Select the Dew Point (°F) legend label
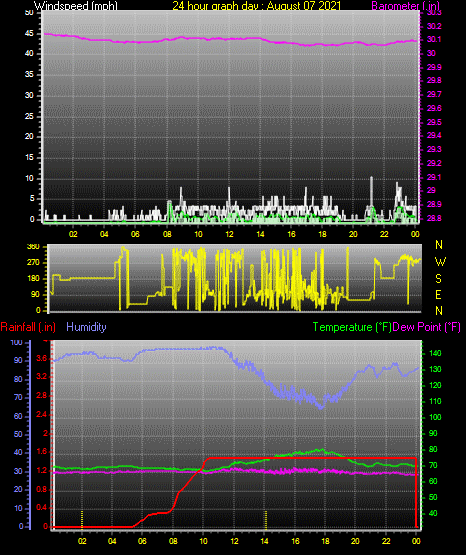466x555 pixels. tap(427, 327)
